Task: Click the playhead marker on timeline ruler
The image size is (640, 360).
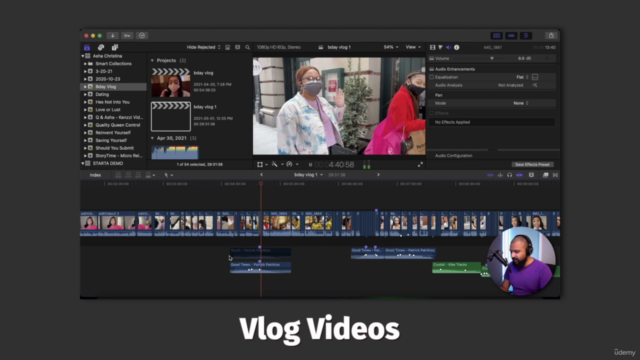Action: tap(261, 184)
